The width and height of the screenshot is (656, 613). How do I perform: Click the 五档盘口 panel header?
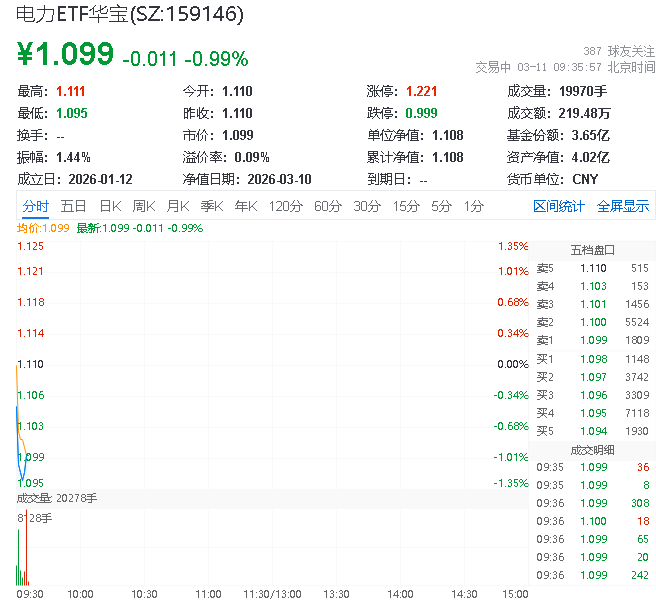(x=592, y=249)
